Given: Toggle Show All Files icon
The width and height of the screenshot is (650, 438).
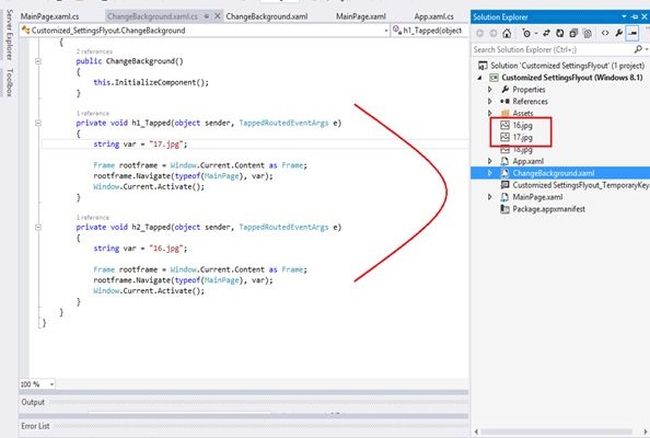Looking at the screenshot, I should 587,34.
